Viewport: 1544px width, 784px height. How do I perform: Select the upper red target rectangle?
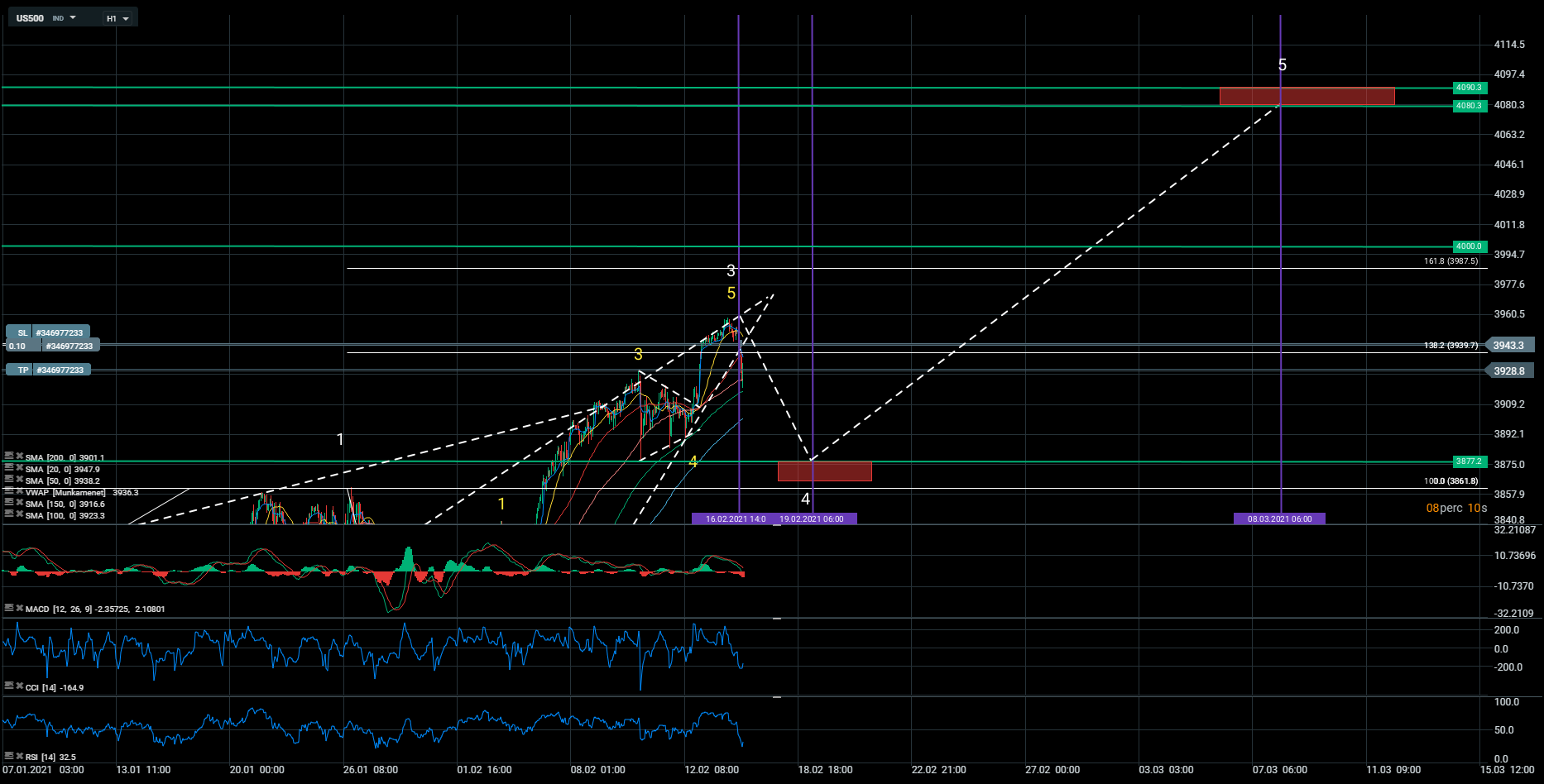[x=1307, y=97]
